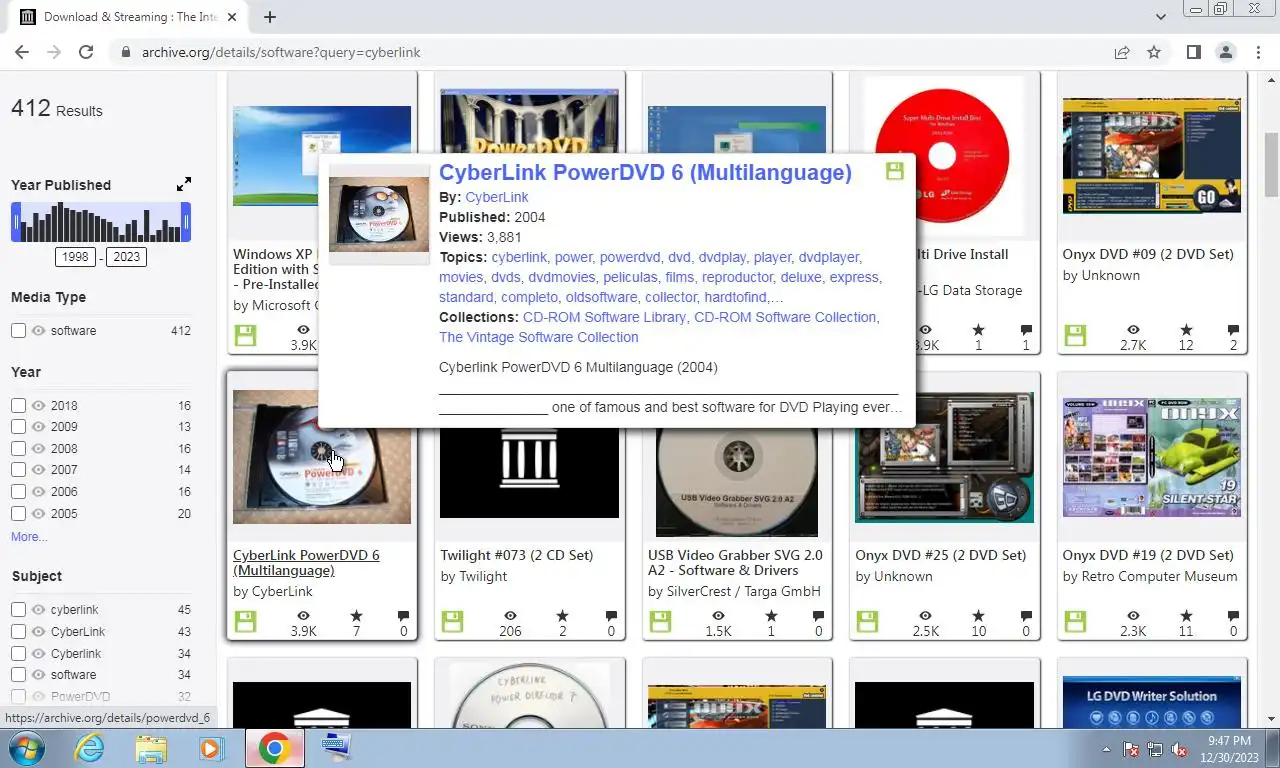The width and height of the screenshot is (1280, 768).
Task: Check the 2005 year filter
Action: pos(18,514)
